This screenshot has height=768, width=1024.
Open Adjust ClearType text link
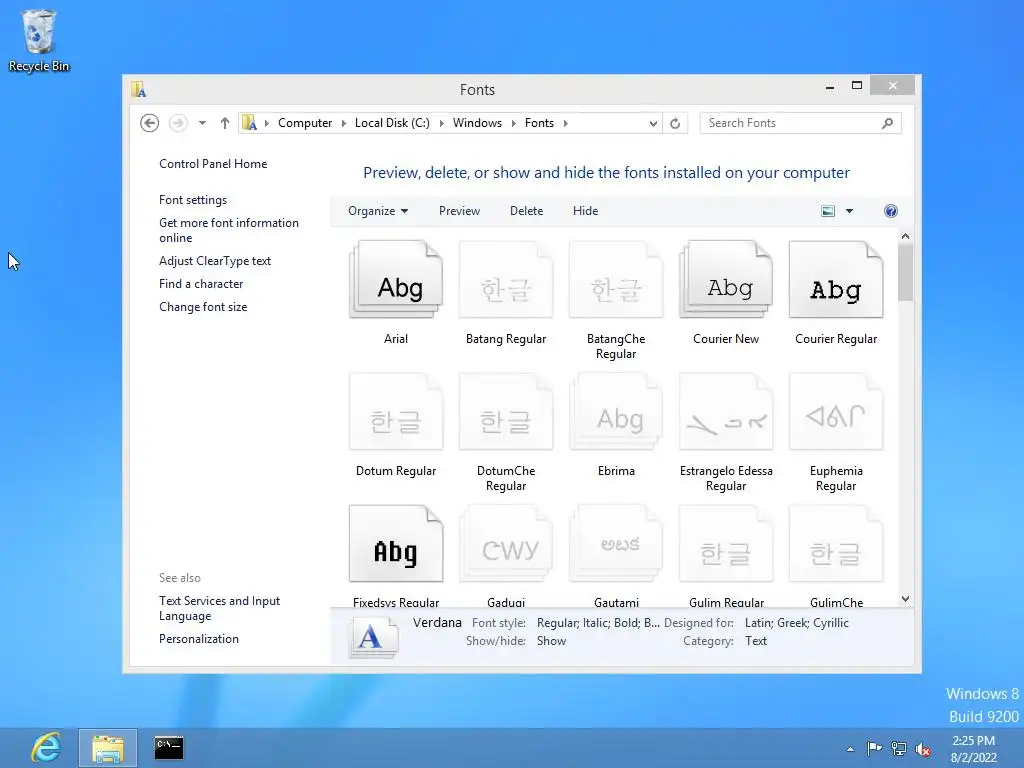pos(215,261)
